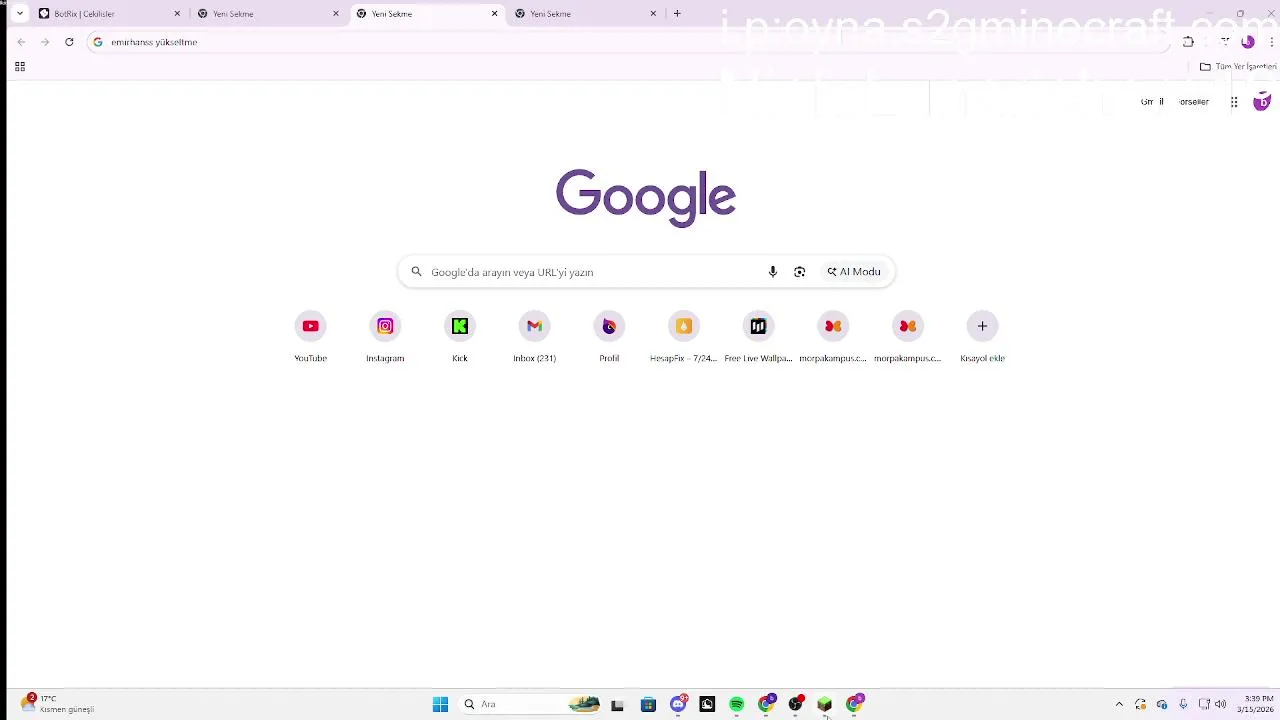Open the Kick shortcut tile

click(460, 337)
